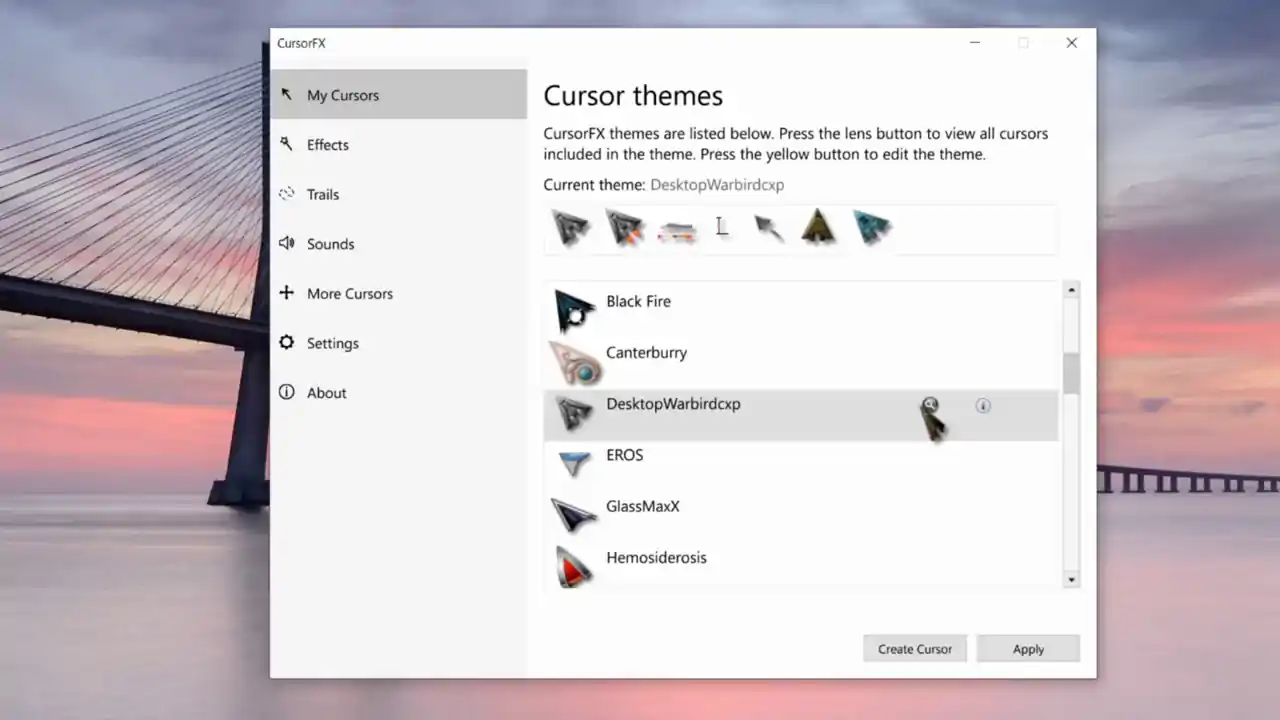Click the Settings gear icon
Screen dimensions: 1280x720
[287, 342]
